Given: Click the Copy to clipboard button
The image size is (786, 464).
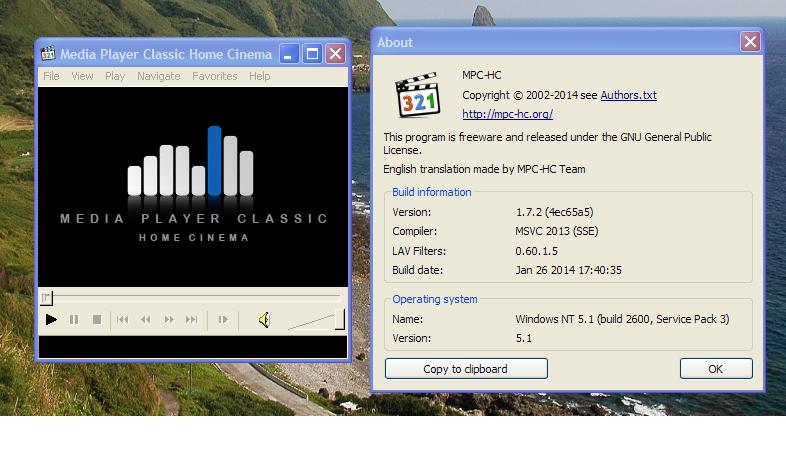Looking at the screenshot, I should point(466,369).
